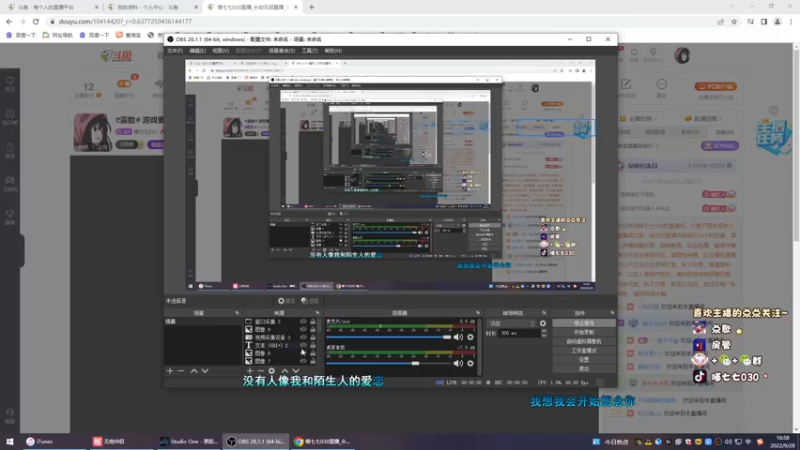800x450 pixels.
Task: Toggle lock on 视频采集设备 3 source
Action: (313, 337)
